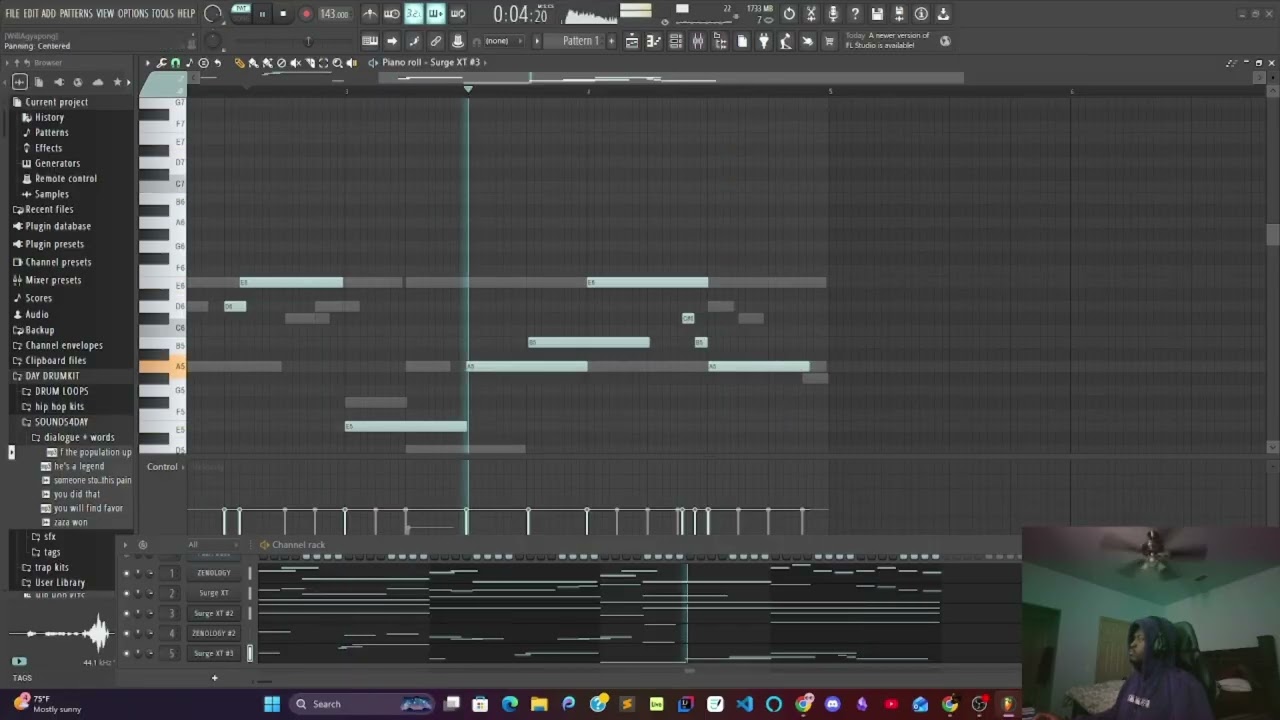Mute the Surge XT #3 channel LED

pos(127,653)
